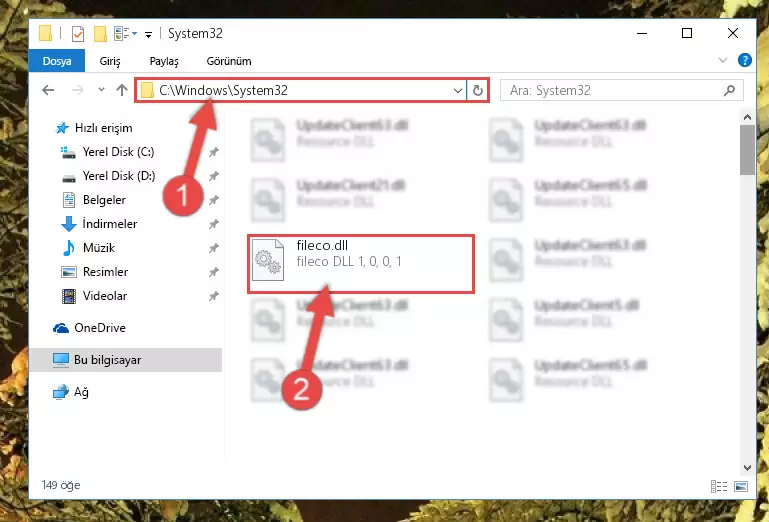Click the scrollbar down arrow
The height and width of the screenshot is (522, 769).
tap(747, 468)
